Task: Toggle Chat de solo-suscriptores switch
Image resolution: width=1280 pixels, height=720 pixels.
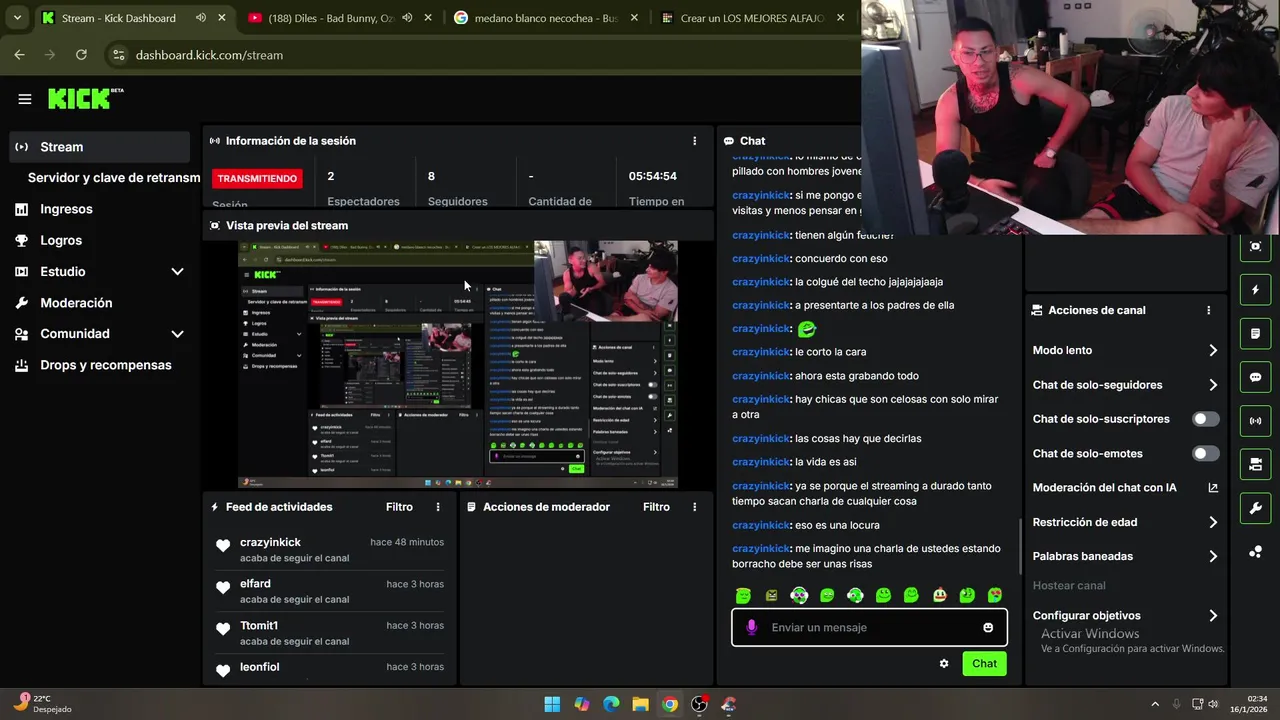Action: tap(1206, 419)
